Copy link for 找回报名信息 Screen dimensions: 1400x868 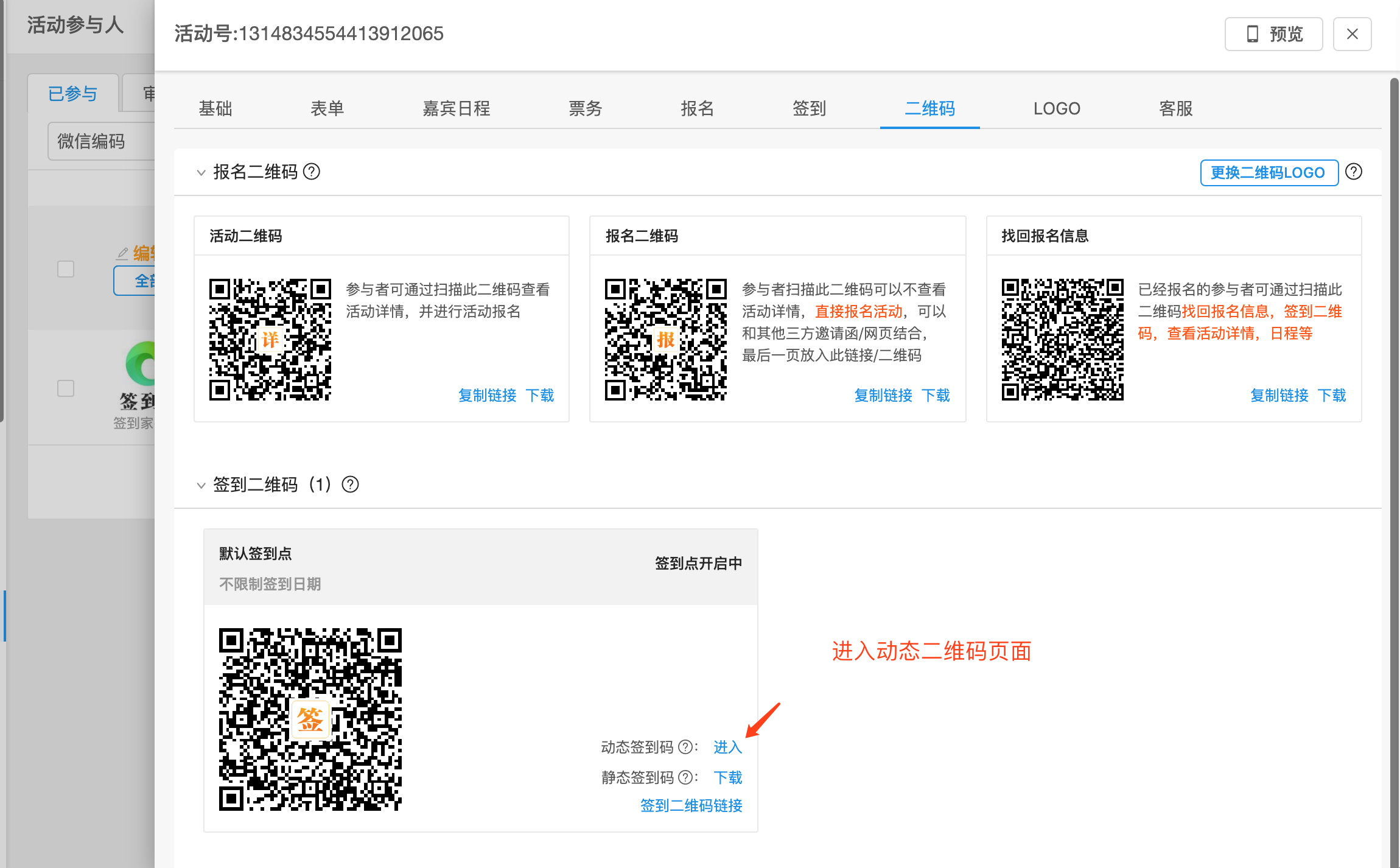point(1279,396)
